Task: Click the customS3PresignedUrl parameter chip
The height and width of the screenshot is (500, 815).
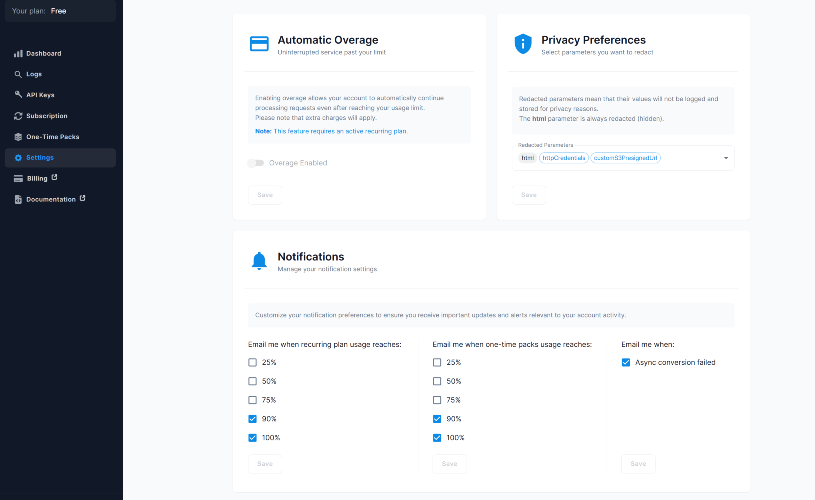Action: [625, 158]
